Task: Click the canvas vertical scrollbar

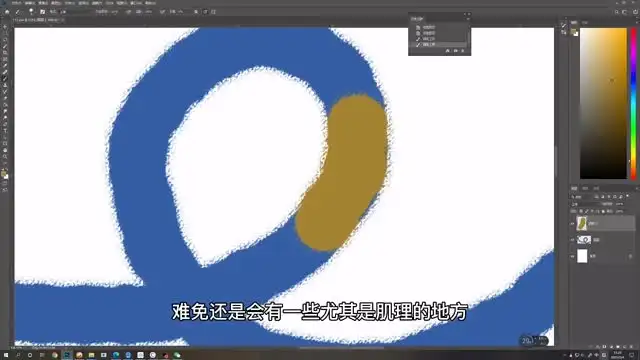Action: pyautogui.click(x=557, y=161)
